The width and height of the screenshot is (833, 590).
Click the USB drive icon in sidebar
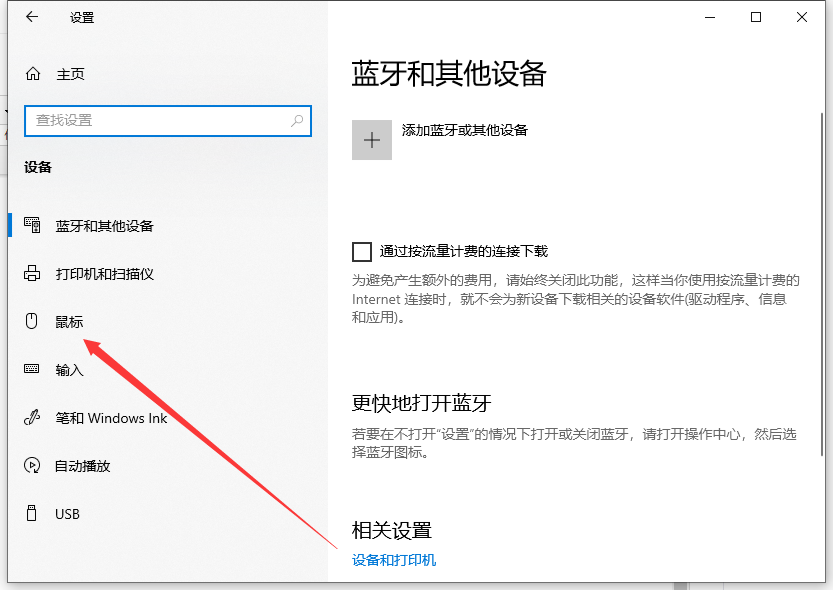coord(33,514)
